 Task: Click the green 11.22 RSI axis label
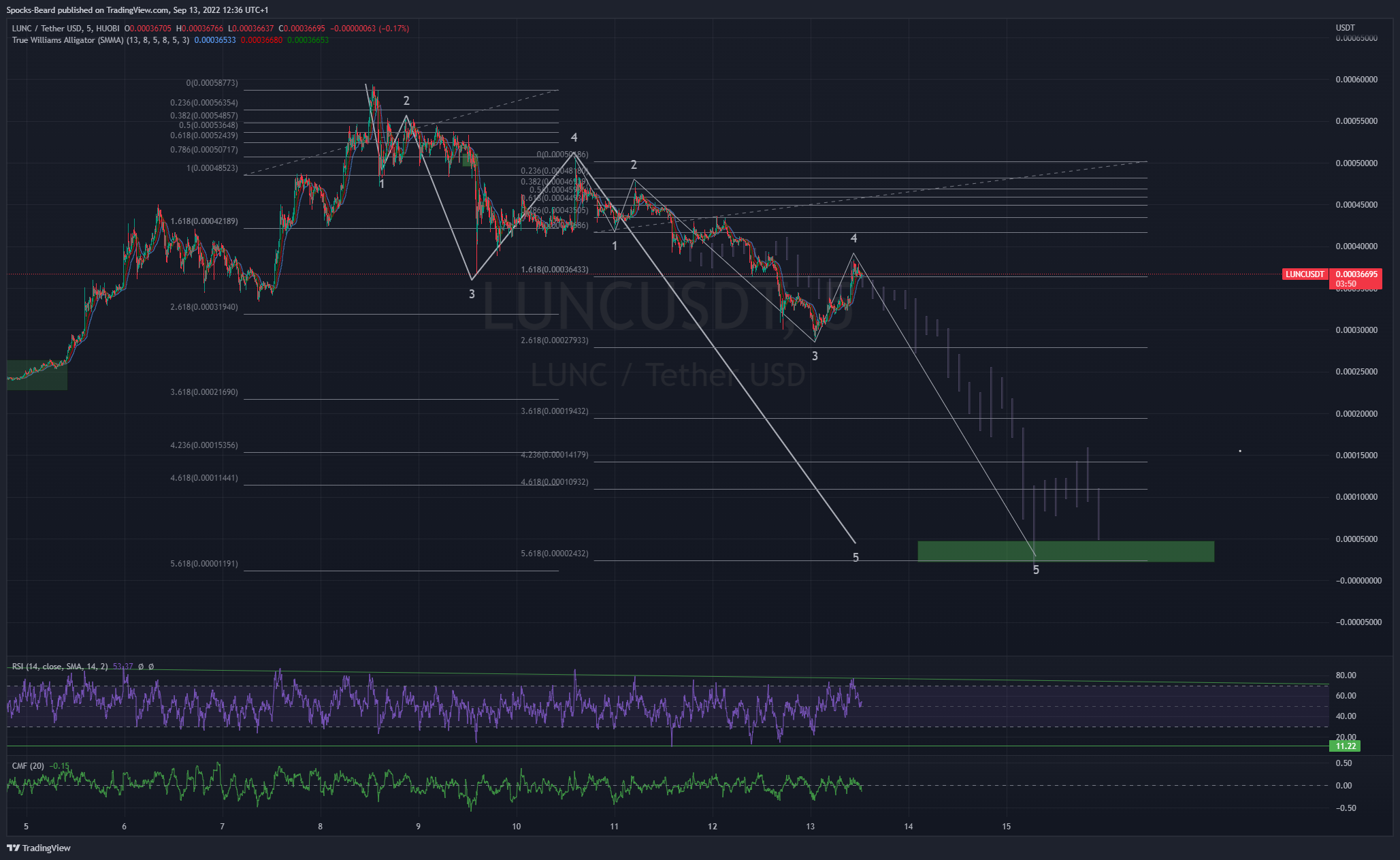1345,746
